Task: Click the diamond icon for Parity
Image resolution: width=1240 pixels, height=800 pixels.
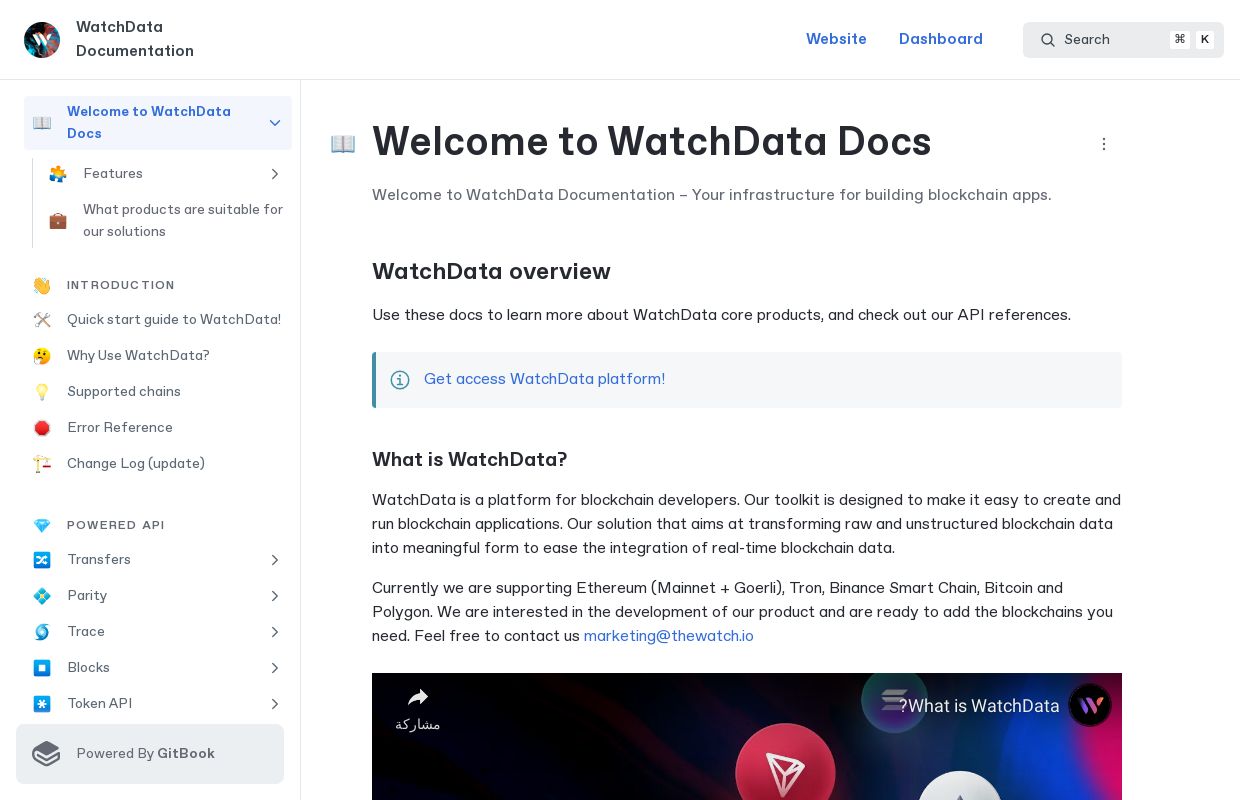Action: pos(42,596)
